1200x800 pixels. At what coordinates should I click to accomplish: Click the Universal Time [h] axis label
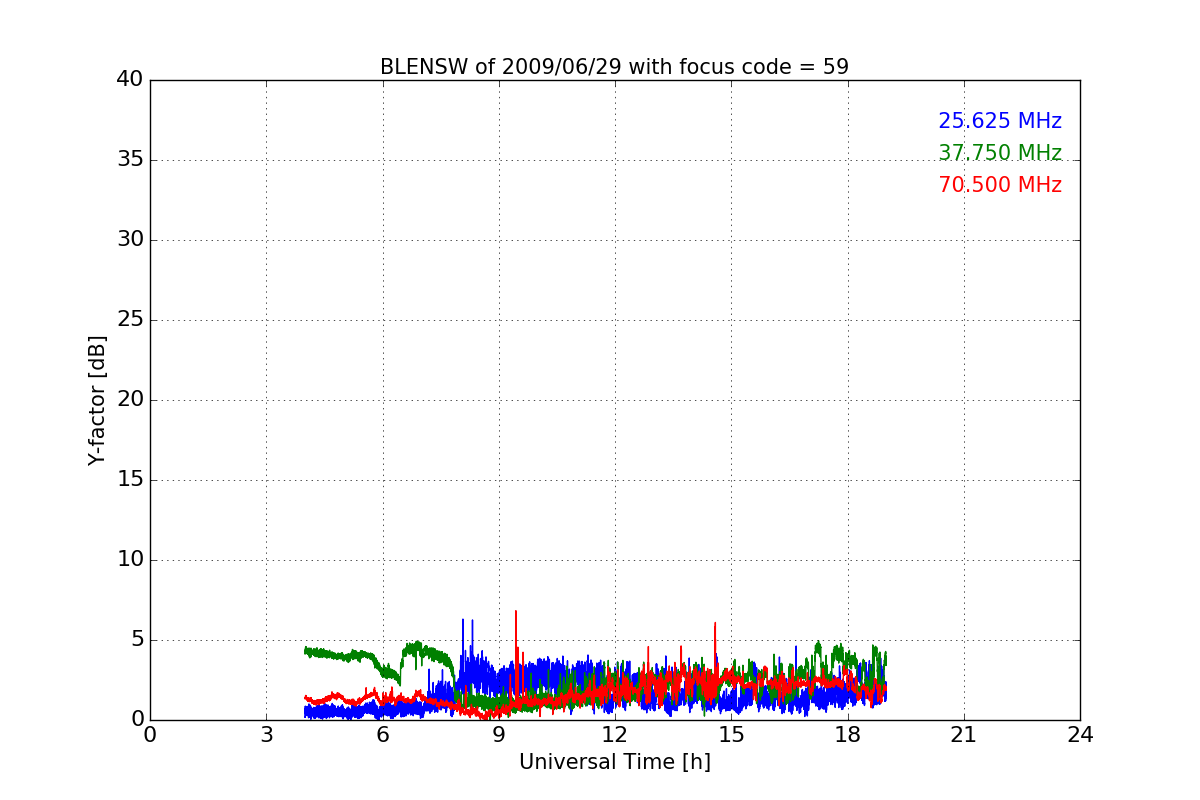click(615, 762)
